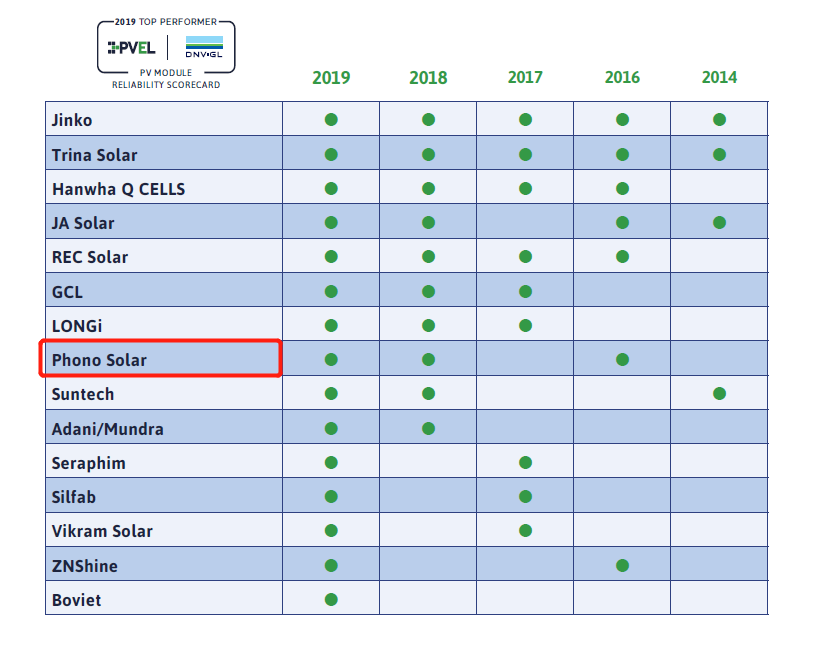Click the REC Solar row label
The image size is (824, 653).
click(x=90, y=257)
